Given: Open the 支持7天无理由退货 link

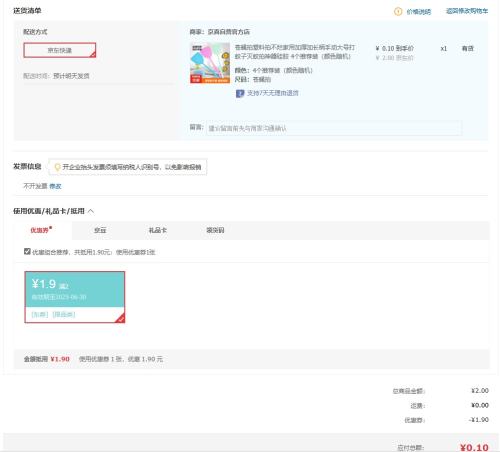Looking at the screenshot, I should pyautogui.click(x=272, y=93).
